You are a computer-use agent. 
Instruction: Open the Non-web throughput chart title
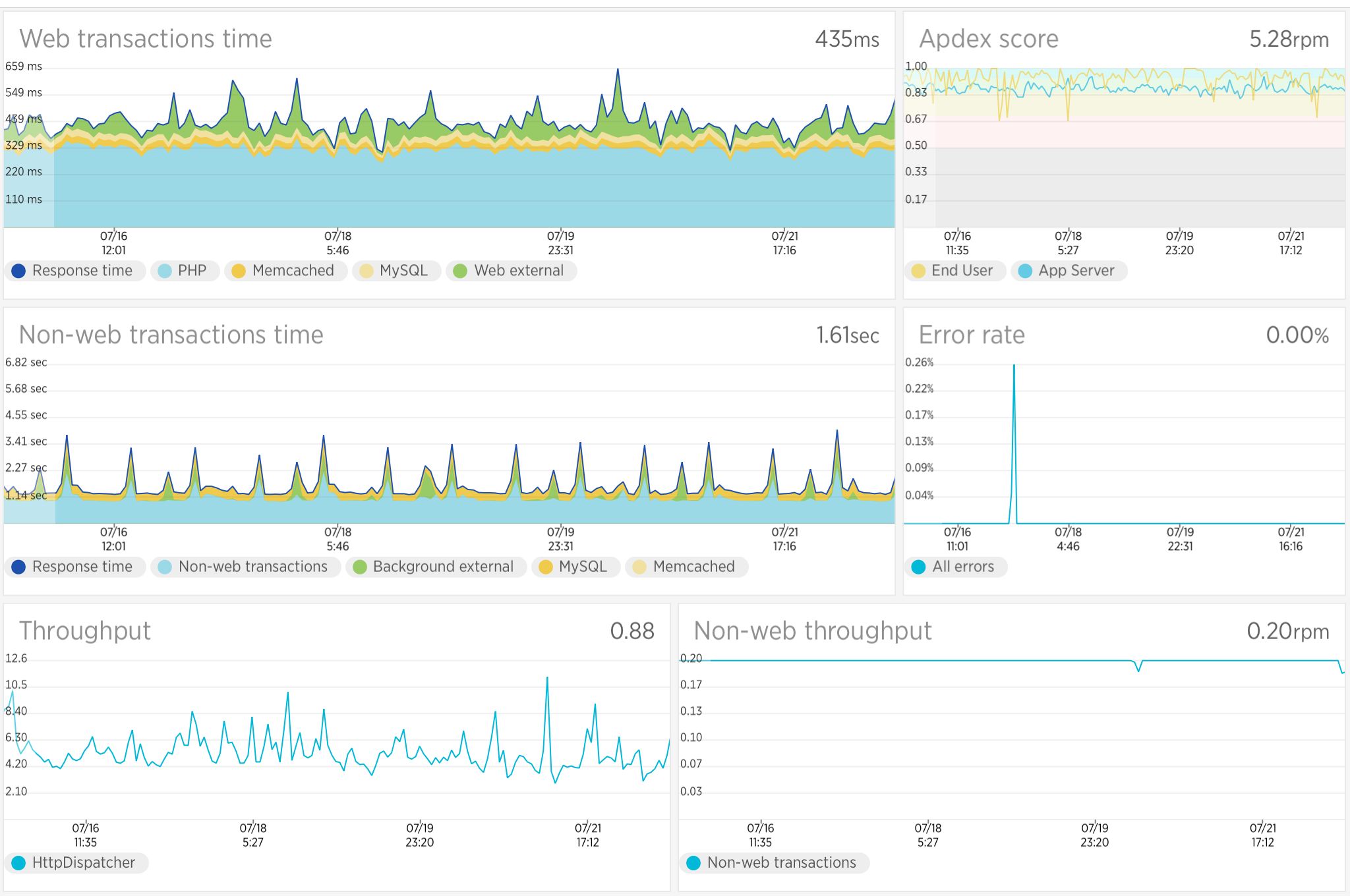pos(813,630)
